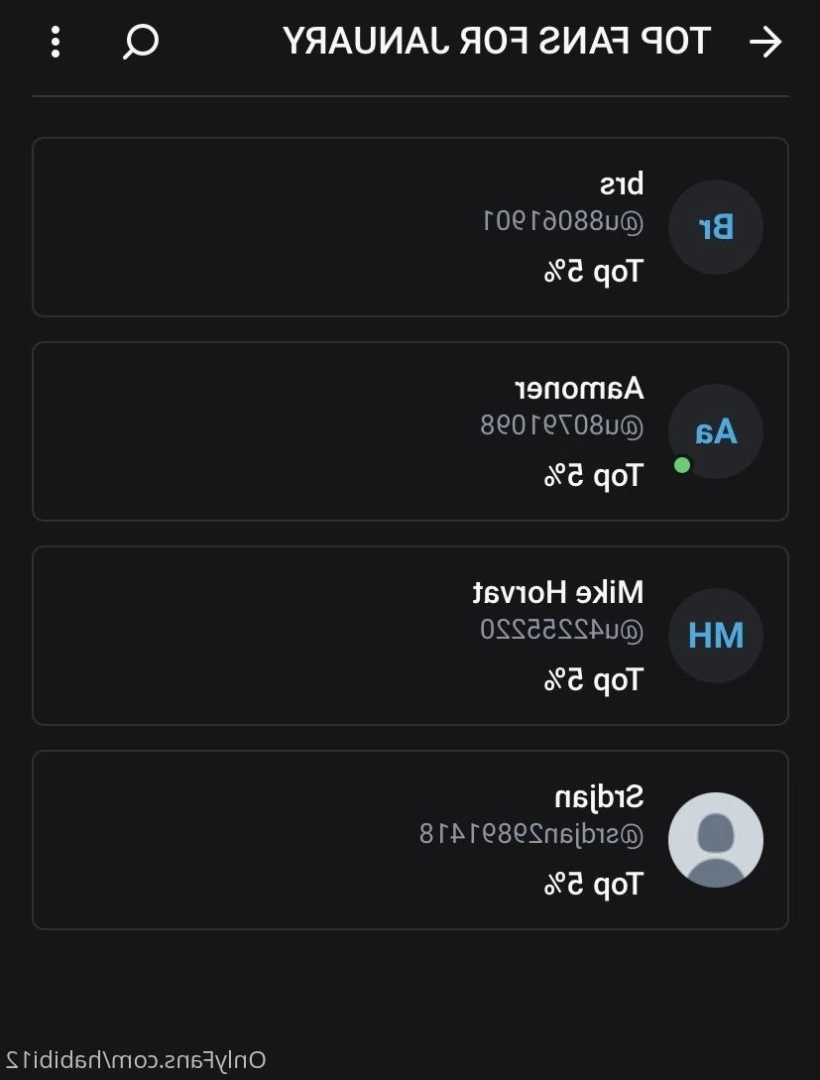Open the Mike Horvat display name
820x1080 pixels.
[558, 592]
